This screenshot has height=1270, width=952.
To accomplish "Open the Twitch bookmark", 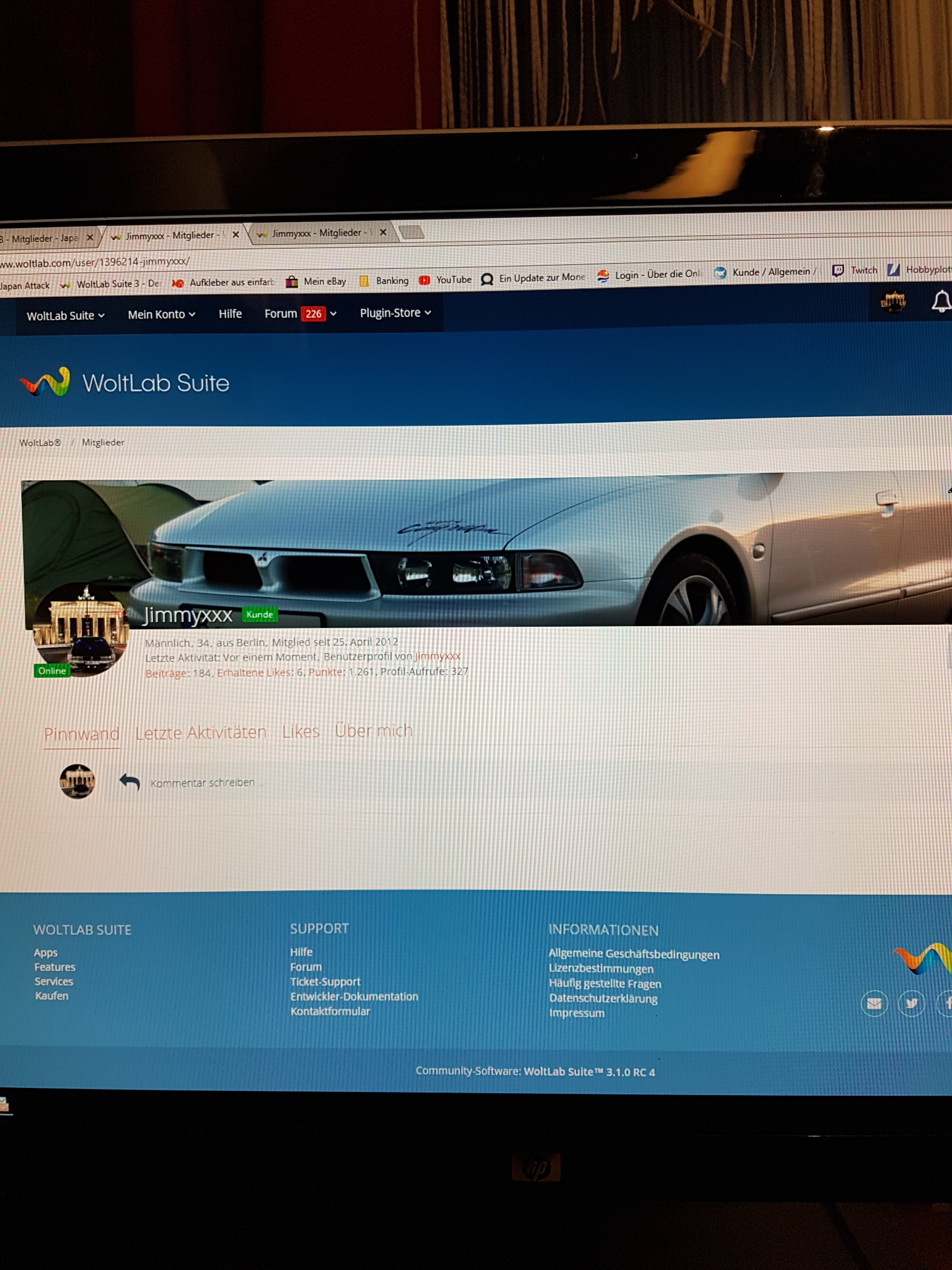I will click(855, 271).
